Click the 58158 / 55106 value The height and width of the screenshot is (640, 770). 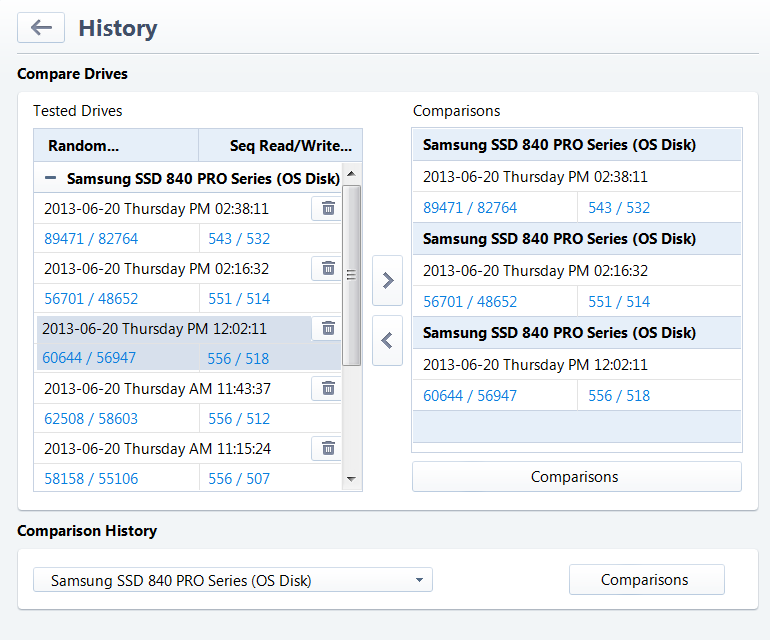(x=91, y=478)
